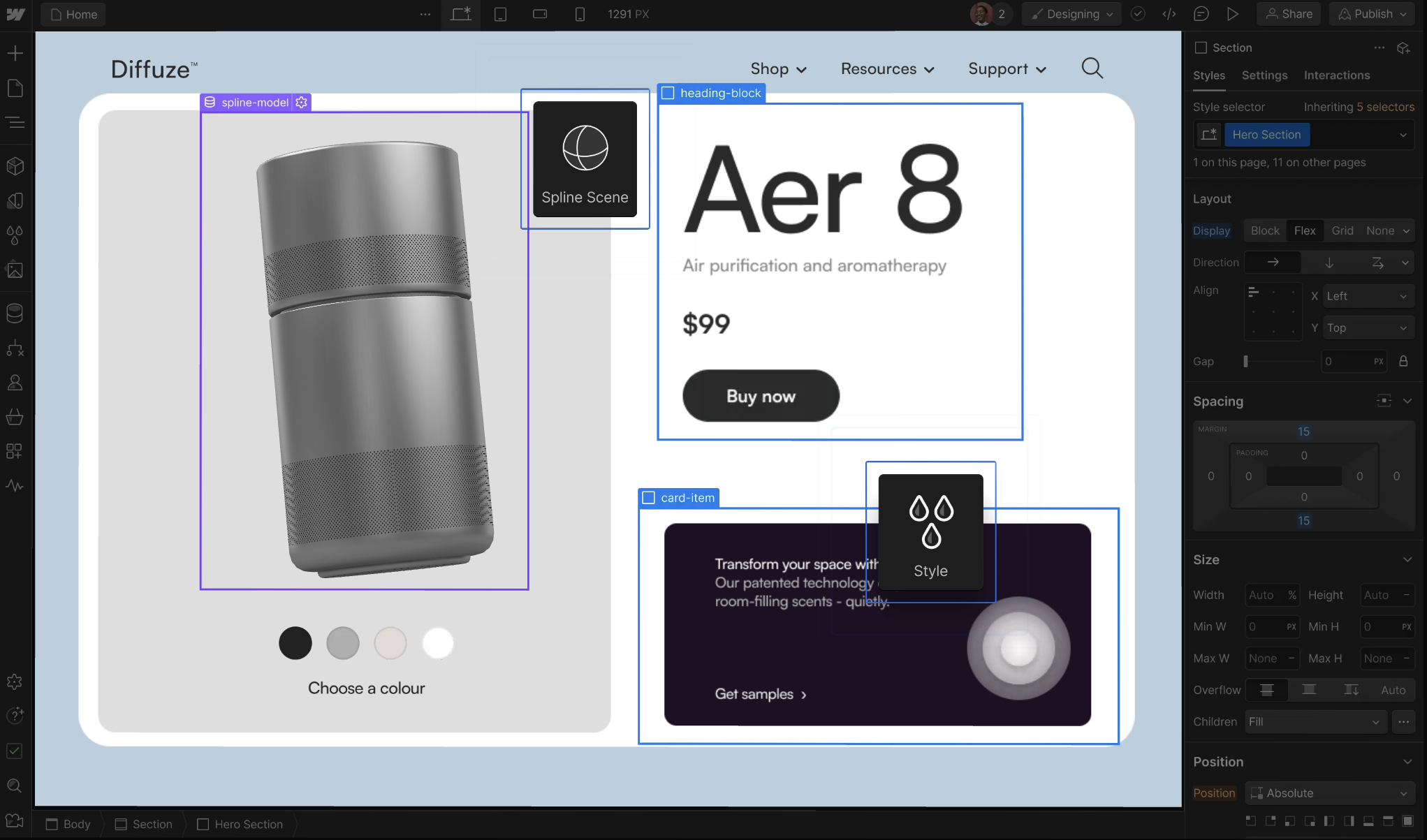Click the Publish button
This screenshot has width=1427, height=840.
point(1373,14)
